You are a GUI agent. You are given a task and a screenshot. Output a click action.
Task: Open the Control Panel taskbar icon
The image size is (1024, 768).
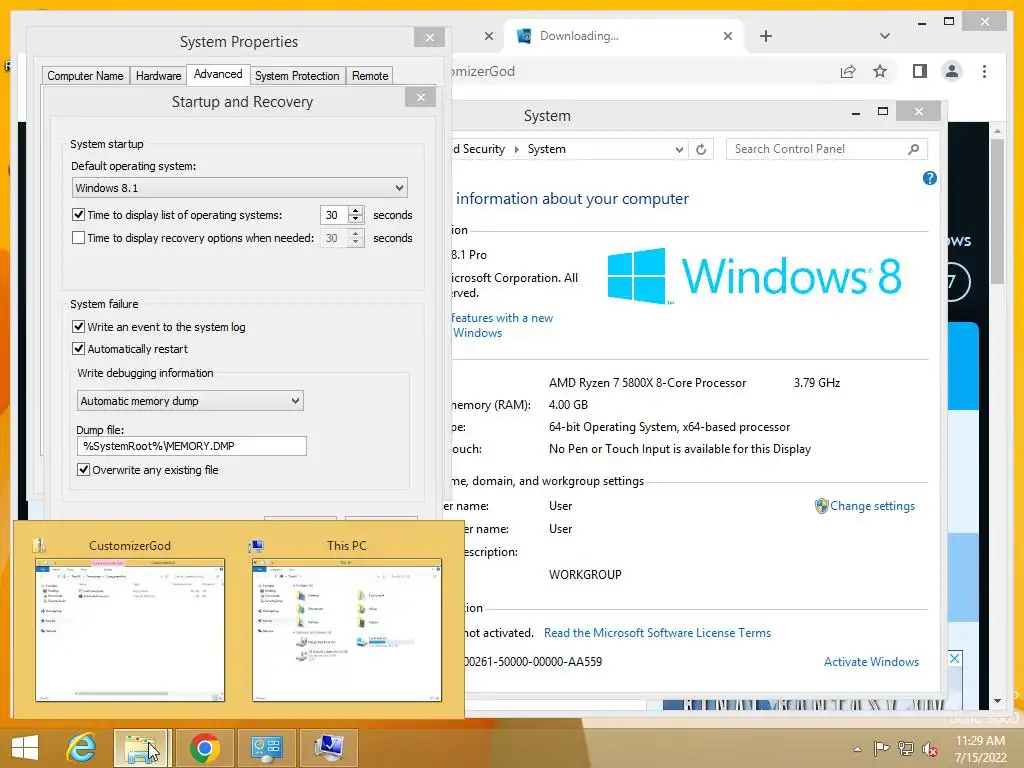pos(266,748)
